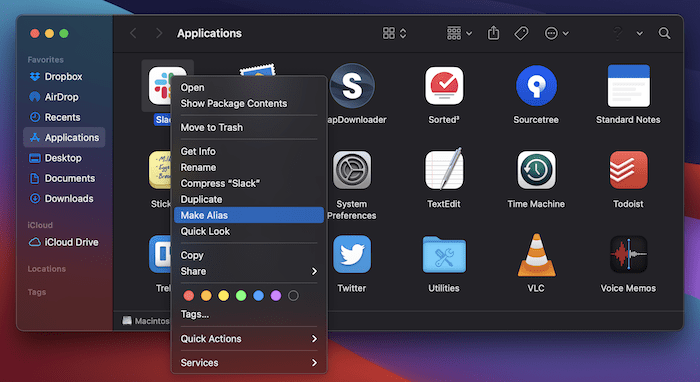Choose Make Alias
700x382 pixels.
coord(249,215)
